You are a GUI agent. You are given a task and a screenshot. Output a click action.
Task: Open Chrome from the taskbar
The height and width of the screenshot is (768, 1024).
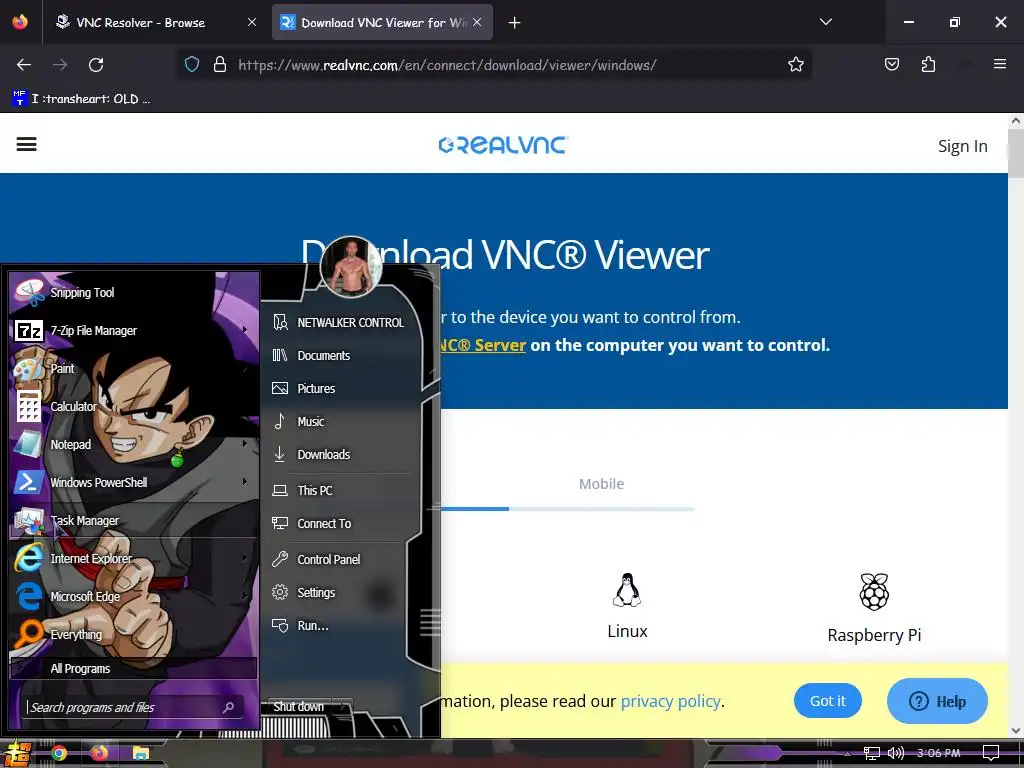coord(59,754)
